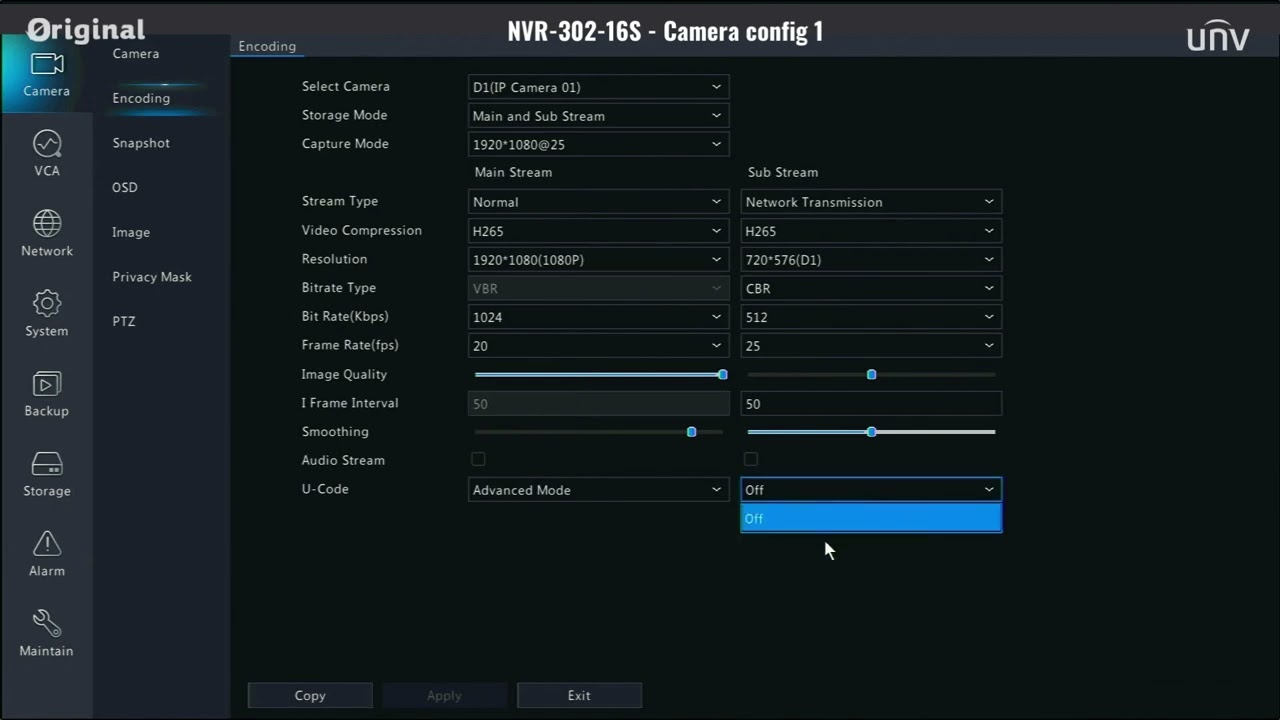The height and width of the screenshot is (720, 1280).
Task: Click Sub Stream I Frame Interval field
Action: [x=871, y=404]
